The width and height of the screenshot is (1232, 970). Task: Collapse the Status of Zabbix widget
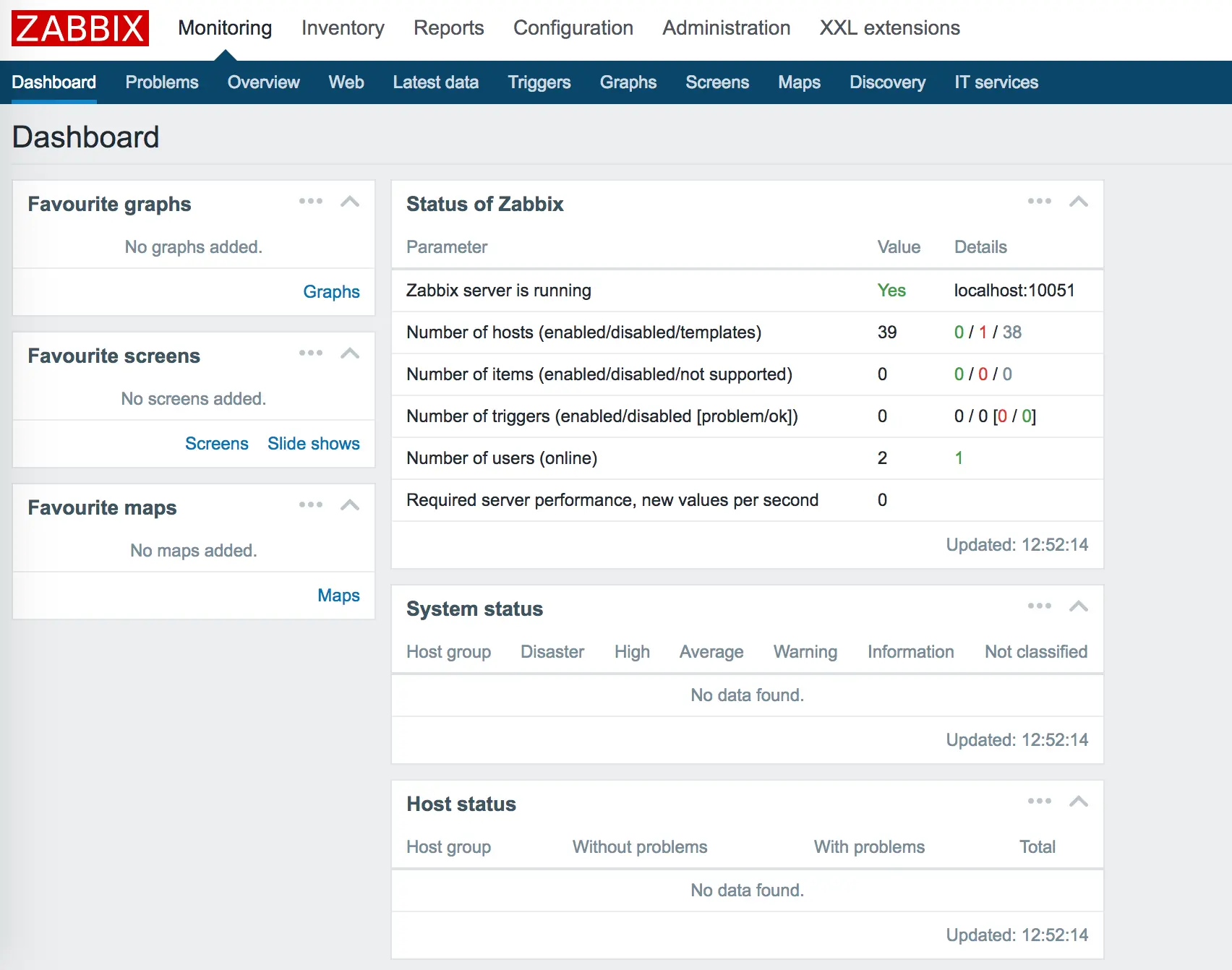pyautogui.click(x=1079, y=202)
